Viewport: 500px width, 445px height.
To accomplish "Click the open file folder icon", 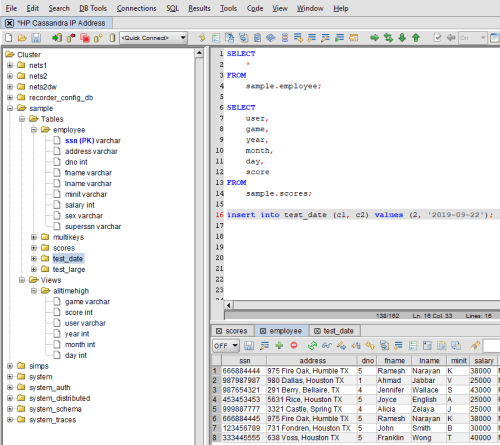I will (x=22, y=38).
